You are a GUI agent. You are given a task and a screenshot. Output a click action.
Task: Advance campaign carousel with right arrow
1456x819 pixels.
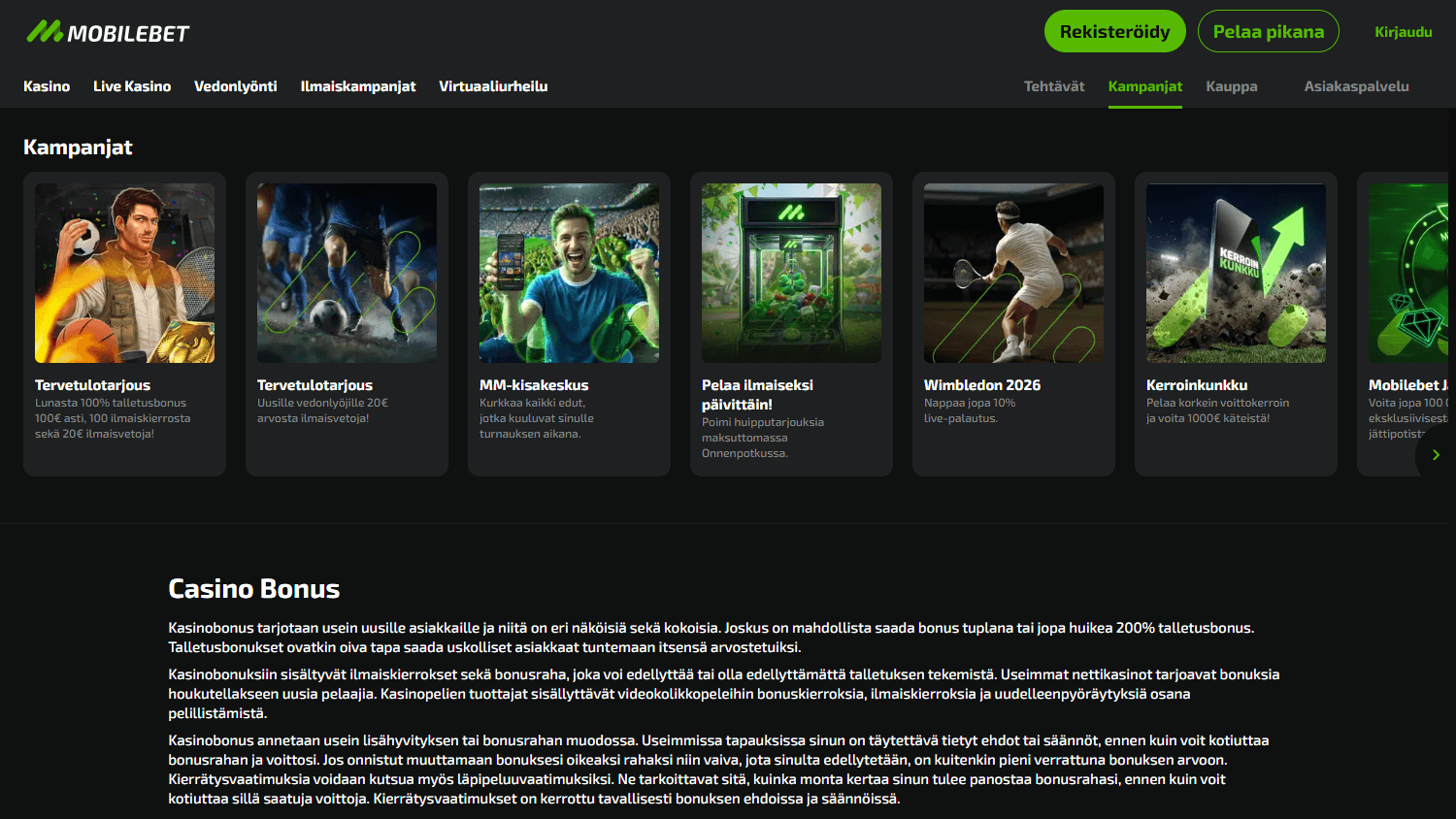point(1436,454)
